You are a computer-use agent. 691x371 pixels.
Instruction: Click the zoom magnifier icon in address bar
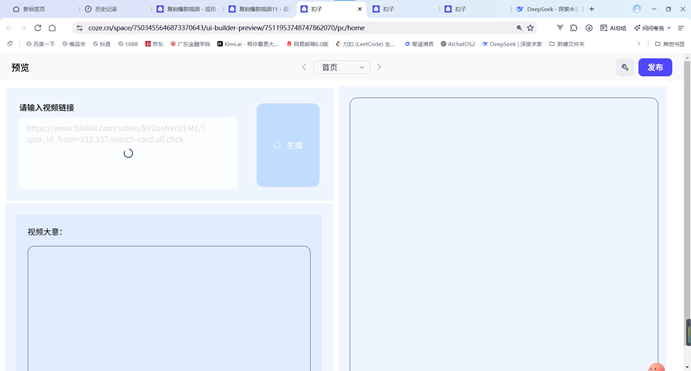pyautogui.click(x=519, y=28)
